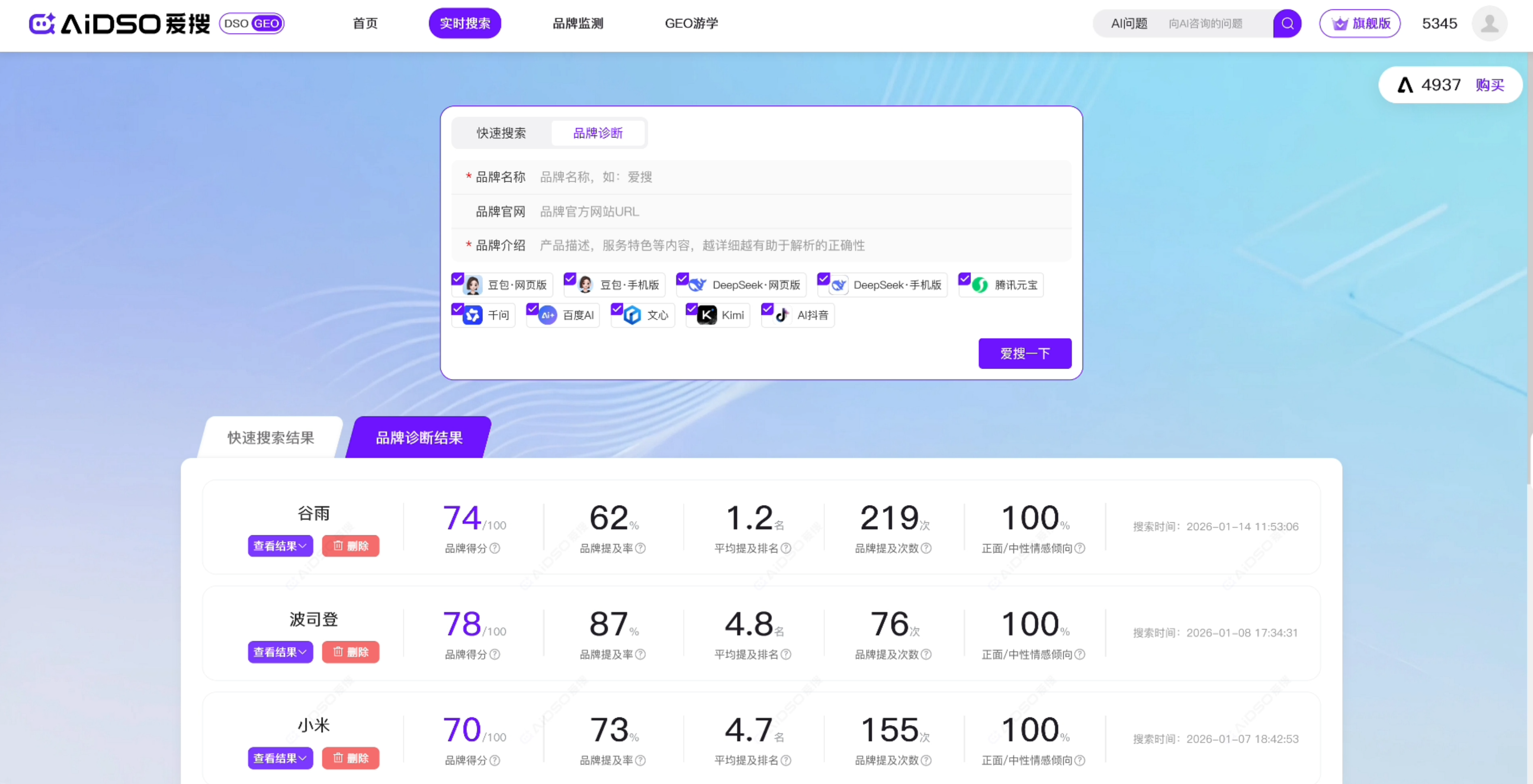Click the purple search magnifier icon
The height and width of the screenshot is (784, 1533).
pyautogui.click(x=1287, y=24)
